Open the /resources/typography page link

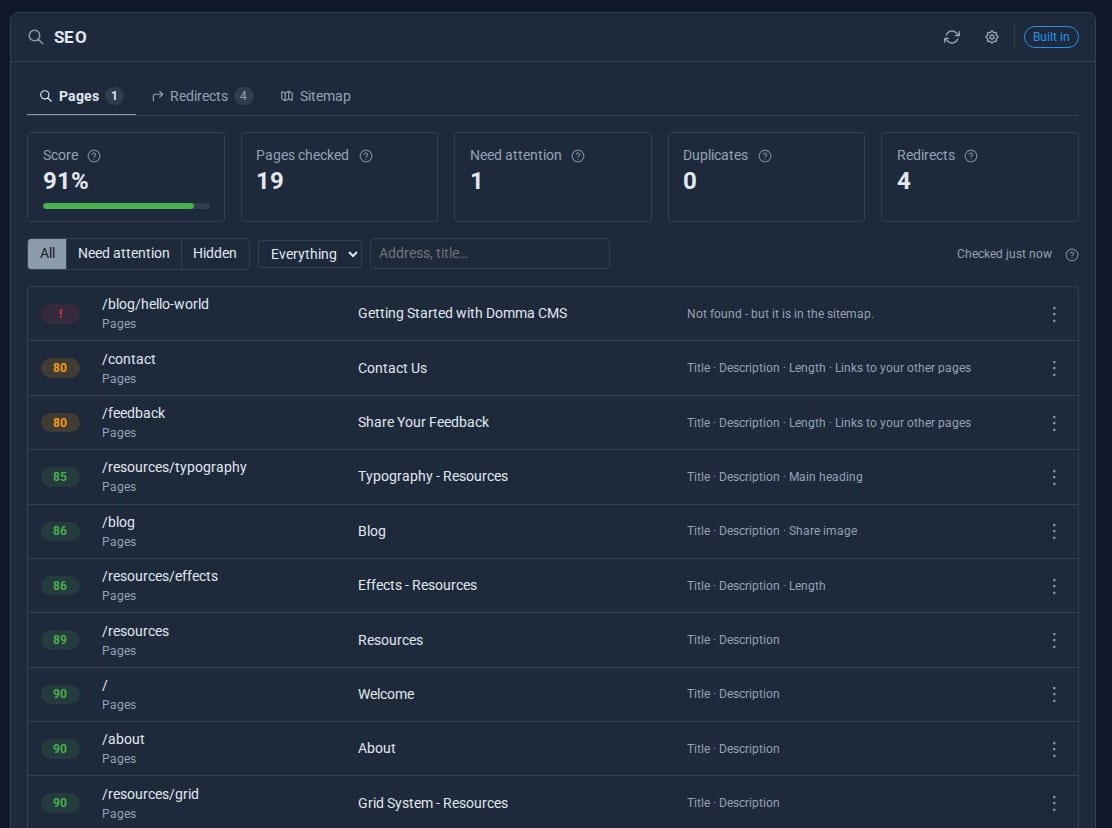(x=174, y=467)
